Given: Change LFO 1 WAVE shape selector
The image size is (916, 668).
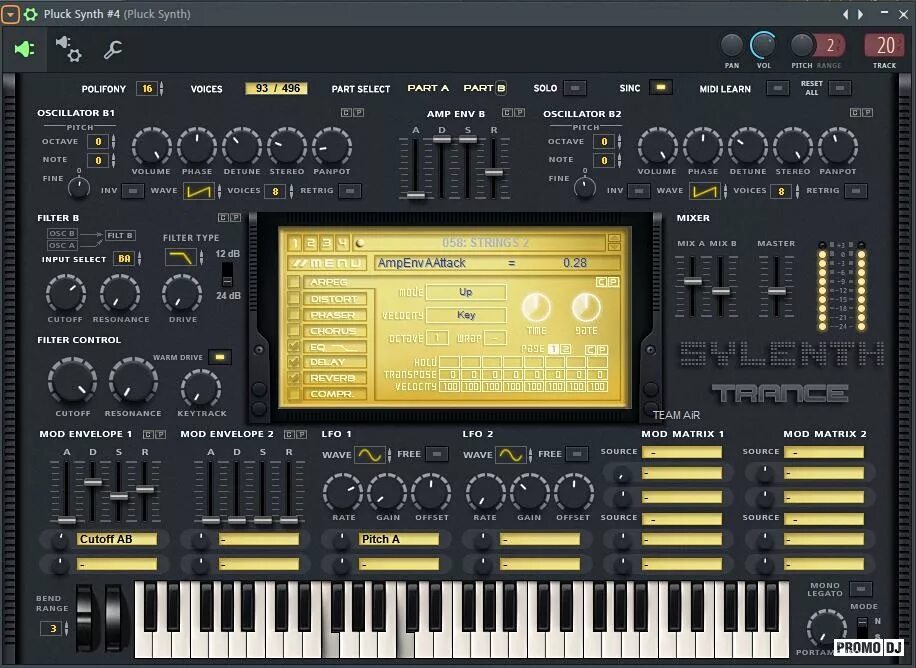Looking at the screenshot, I should click(370, 455).
